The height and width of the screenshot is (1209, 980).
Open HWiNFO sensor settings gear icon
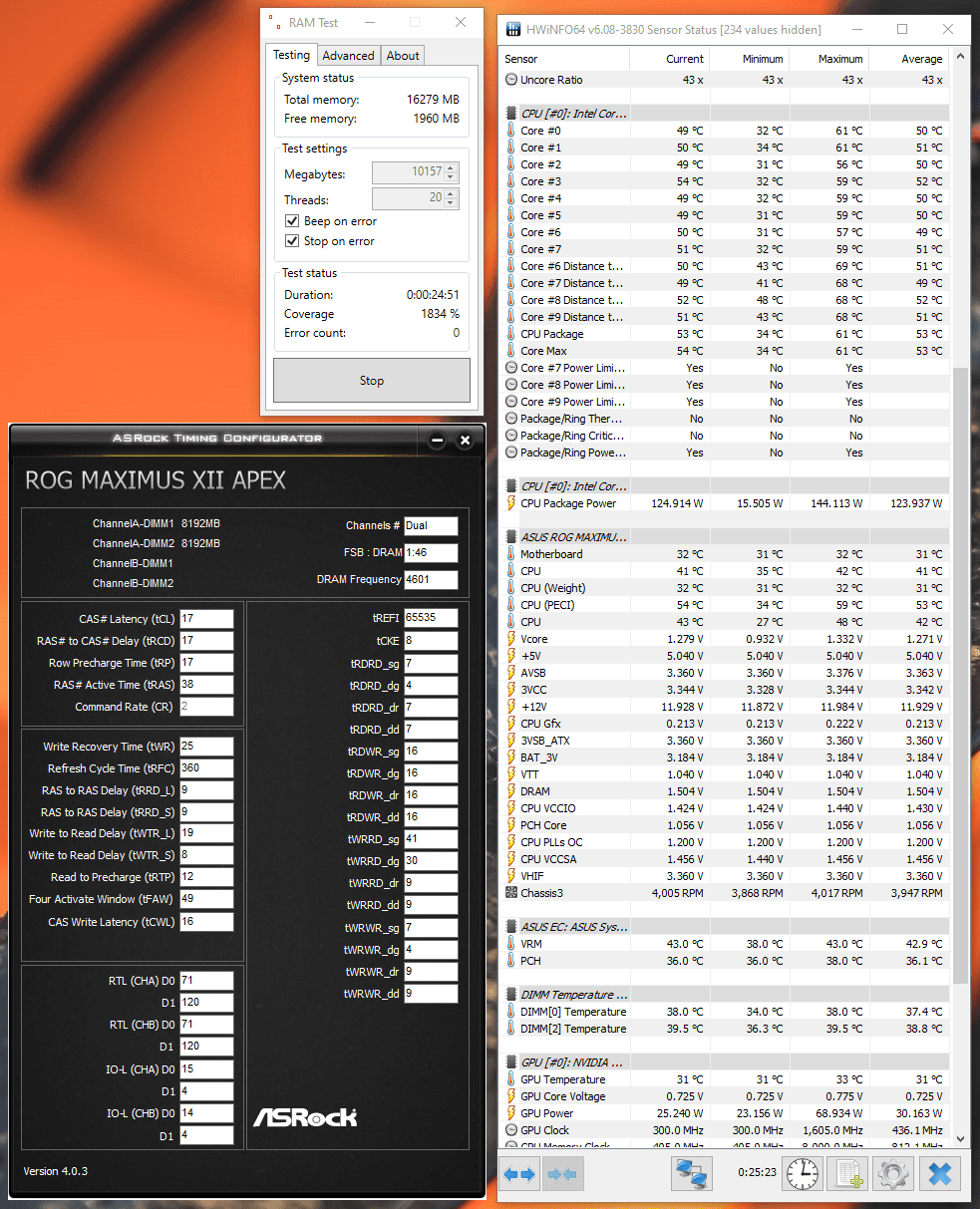tap(893, 1174)
